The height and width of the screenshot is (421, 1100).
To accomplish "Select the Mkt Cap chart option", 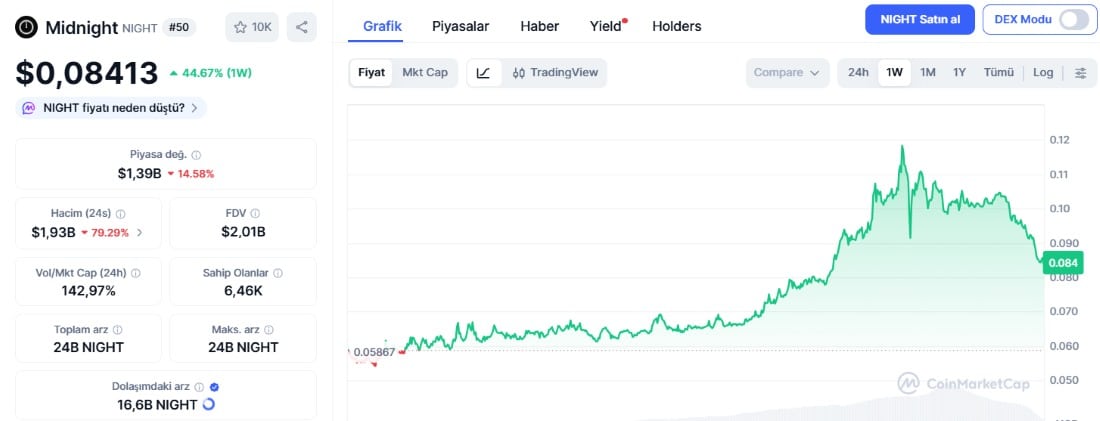I will coord(425,72).
